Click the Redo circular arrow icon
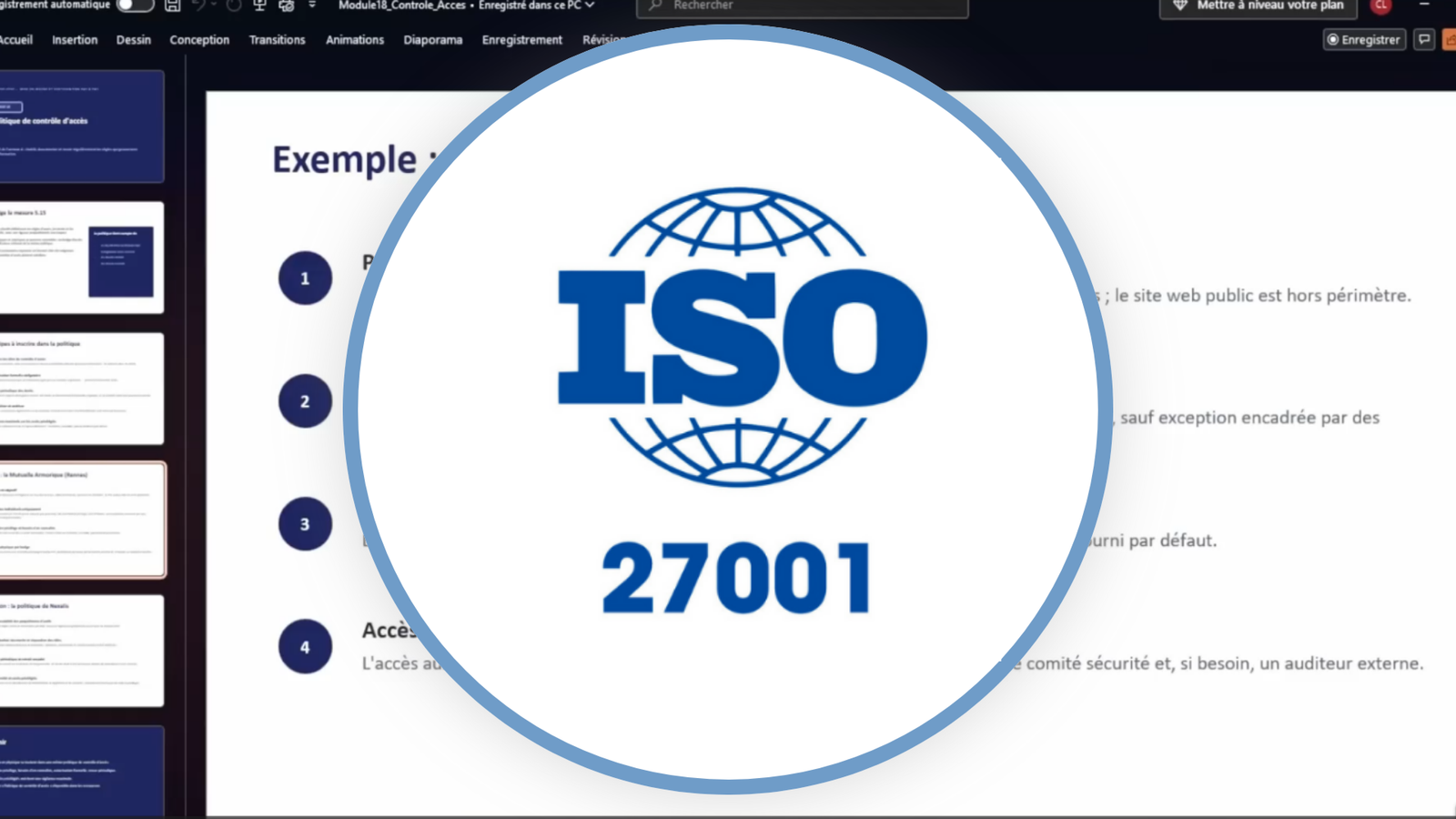The width and height of the screenshot is (1456, 819). click(233, 5)
